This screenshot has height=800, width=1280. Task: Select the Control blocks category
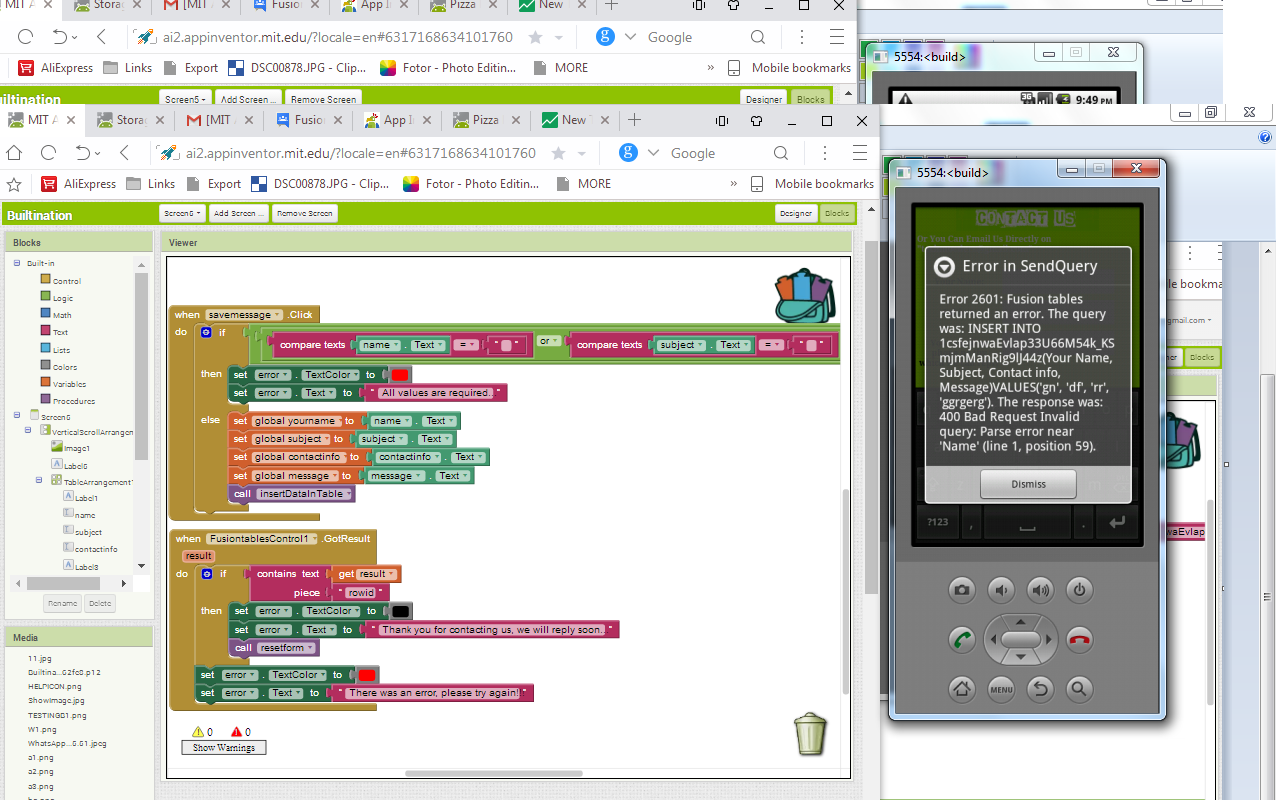(x=67, y=281)
